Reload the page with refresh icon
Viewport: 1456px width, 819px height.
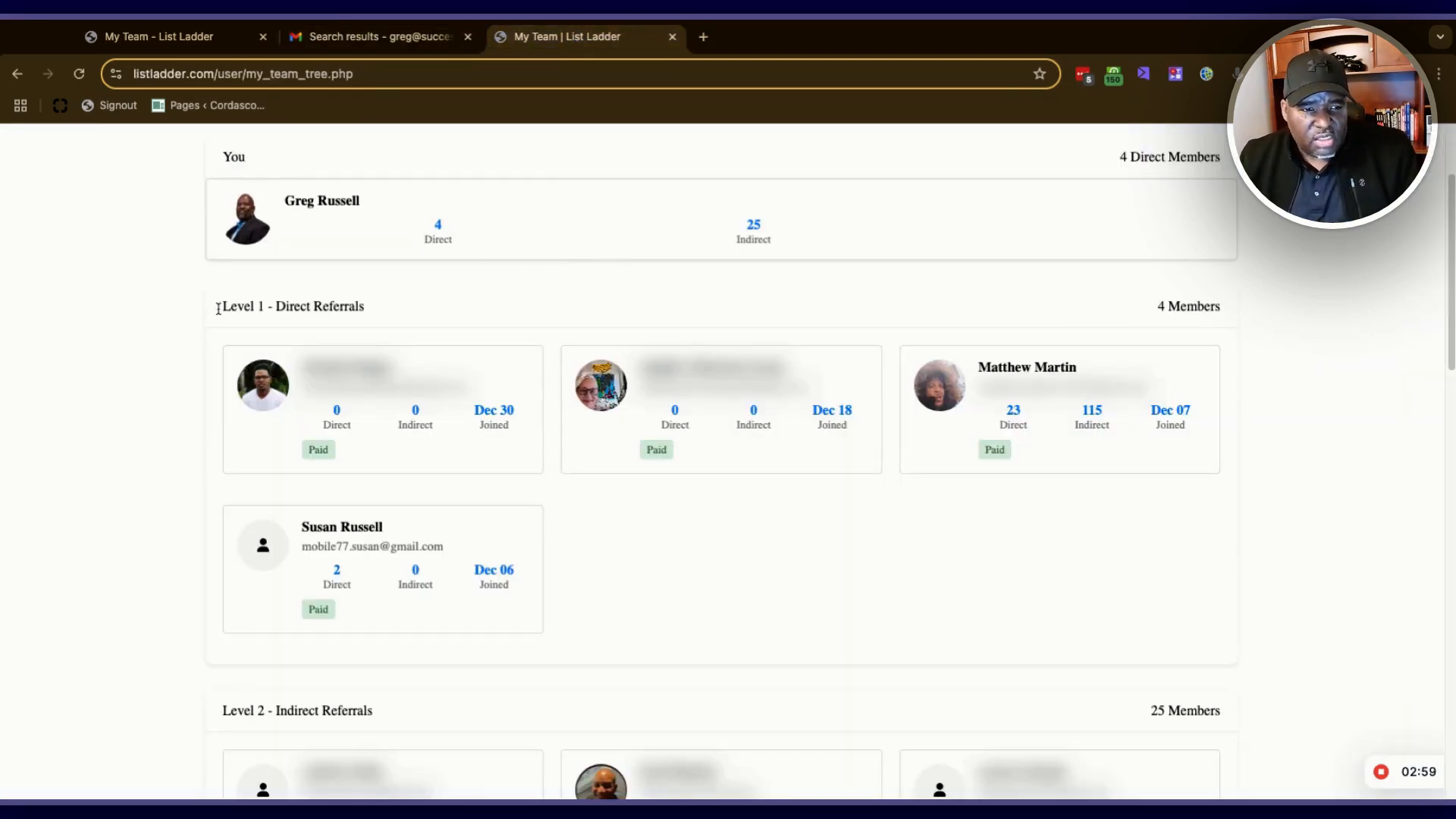coord(79,74)
